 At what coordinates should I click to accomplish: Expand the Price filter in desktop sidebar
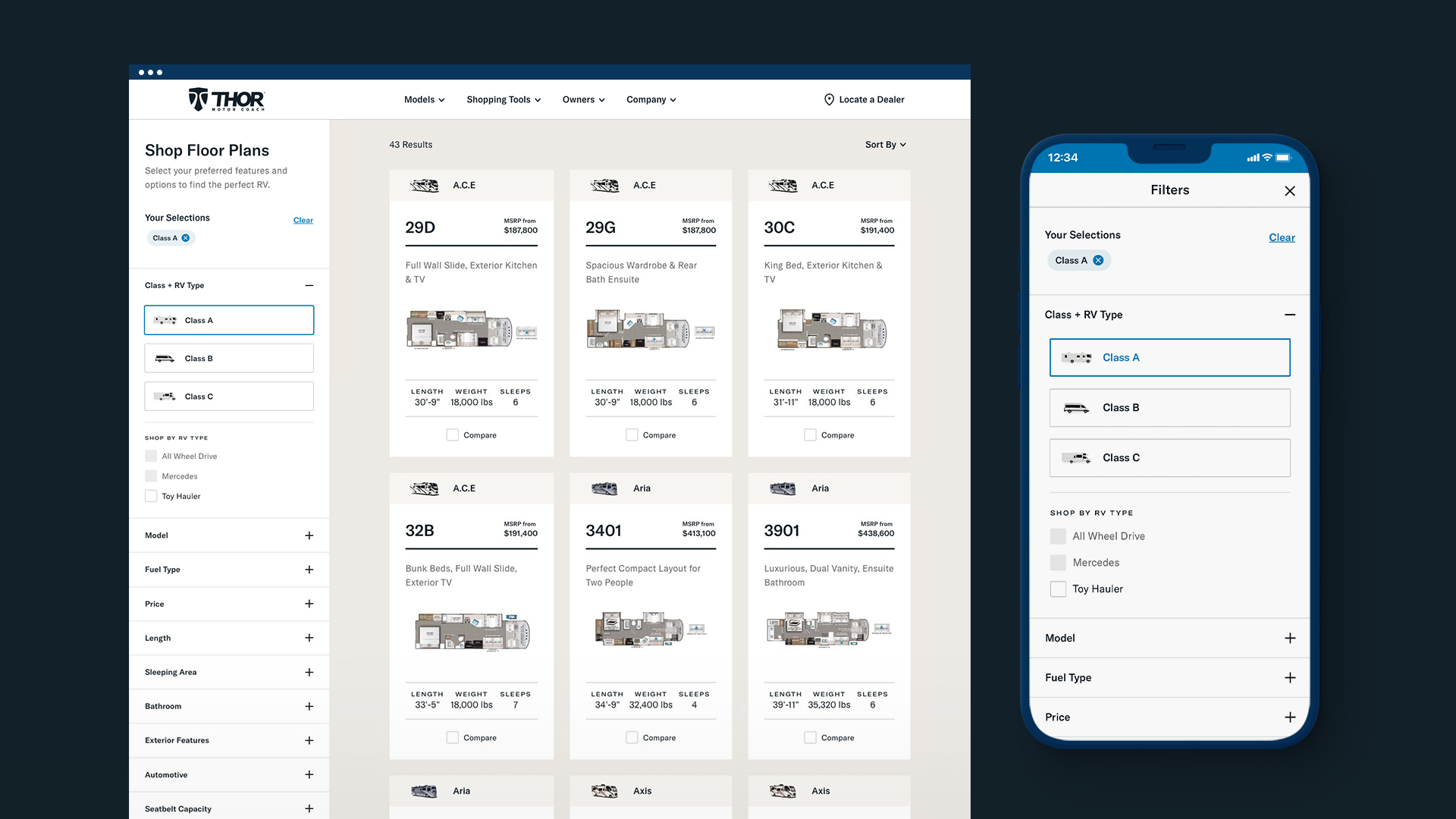click(309, 604)
